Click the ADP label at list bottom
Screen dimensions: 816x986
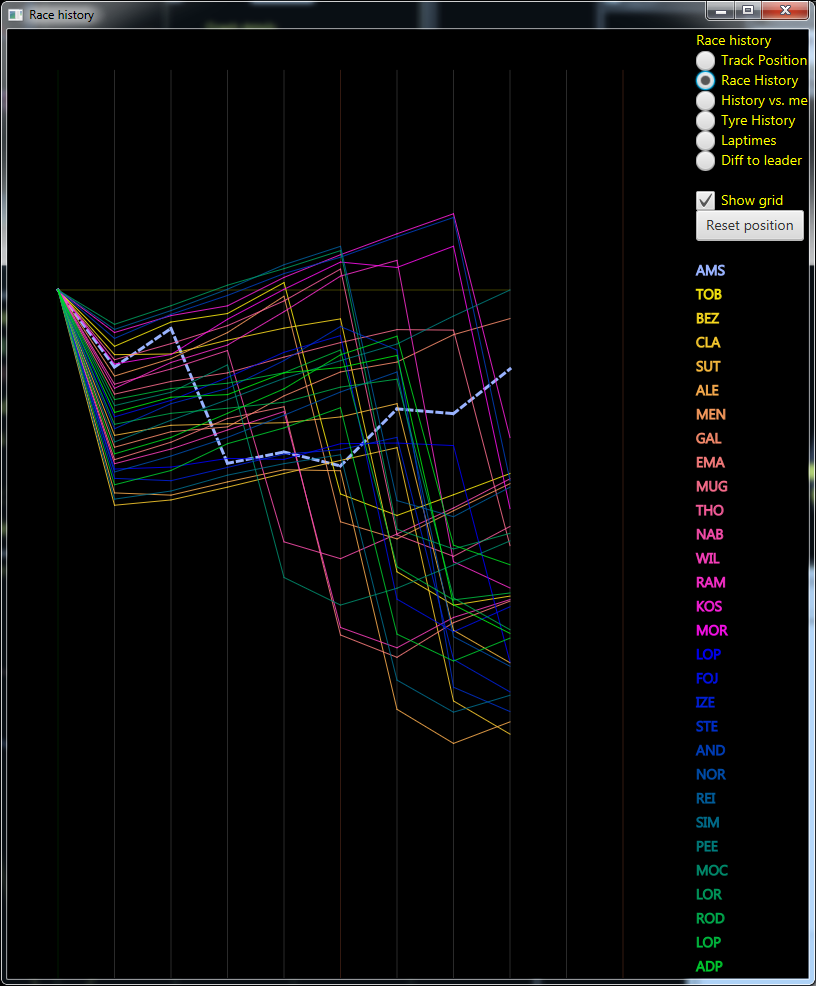(709, 966)
